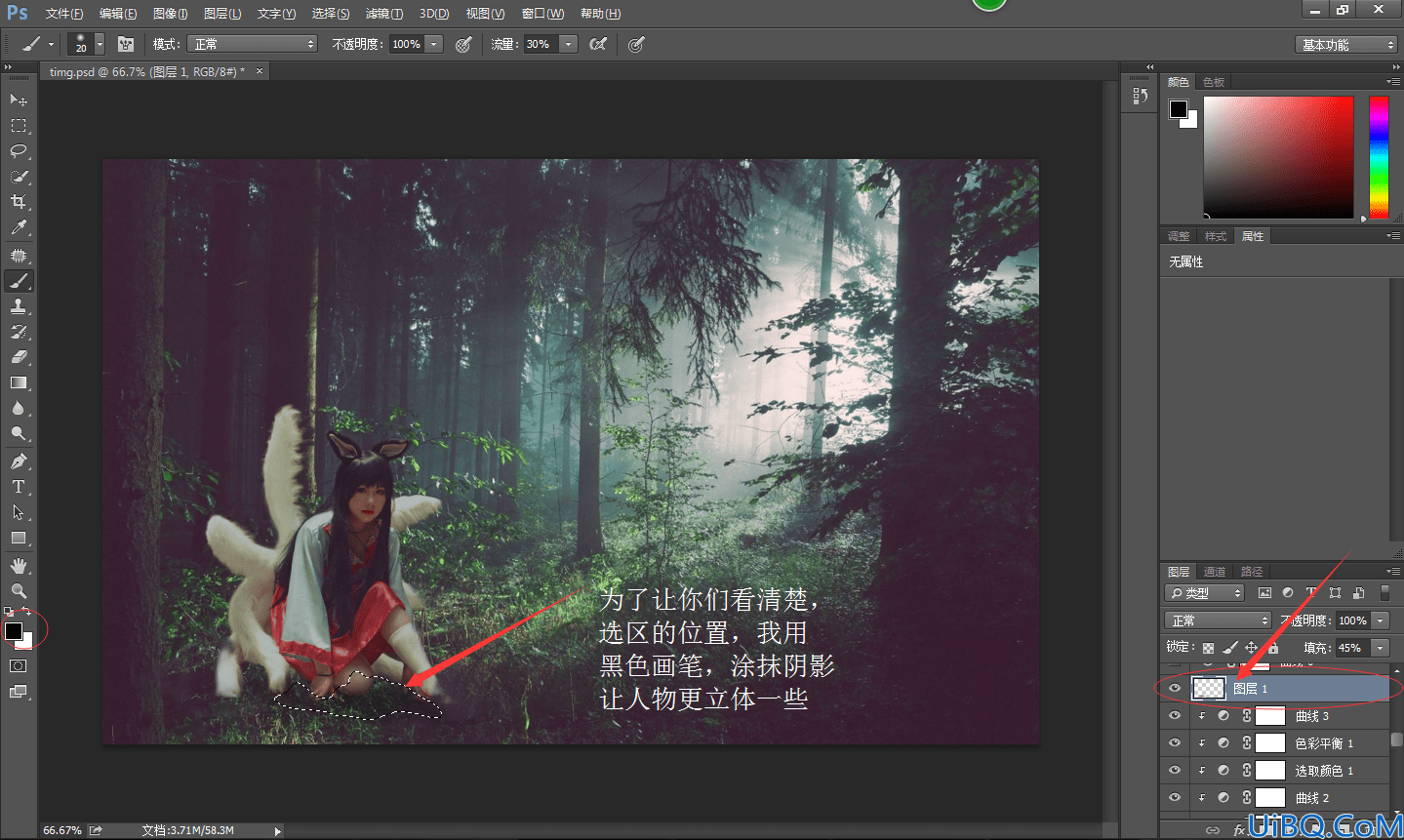Click the Screen Mode icon in toolbox
This screenshot has height=840, width=1404.
pyautogui.click(x=19, y=692)
